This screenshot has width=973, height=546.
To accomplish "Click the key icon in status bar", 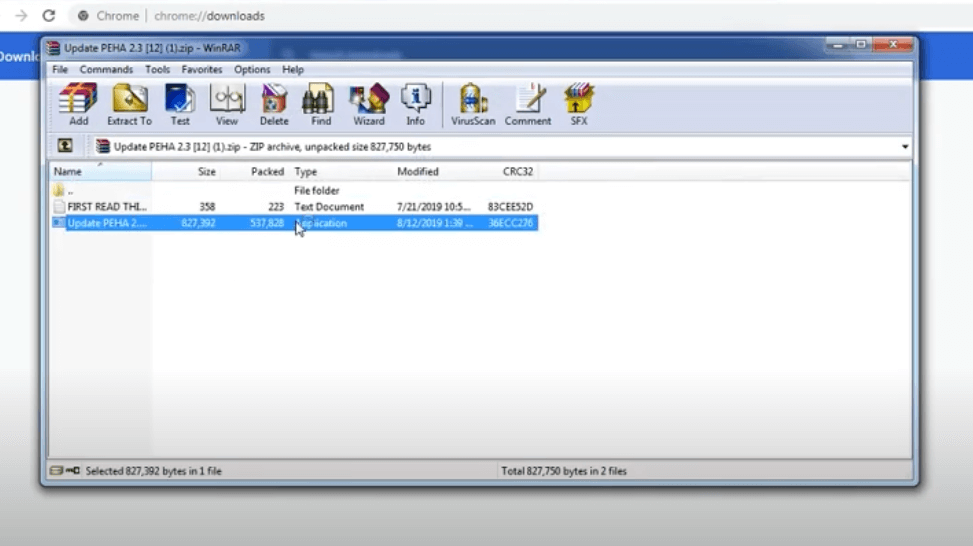I will pyautogui.click(x=73, y=471).
